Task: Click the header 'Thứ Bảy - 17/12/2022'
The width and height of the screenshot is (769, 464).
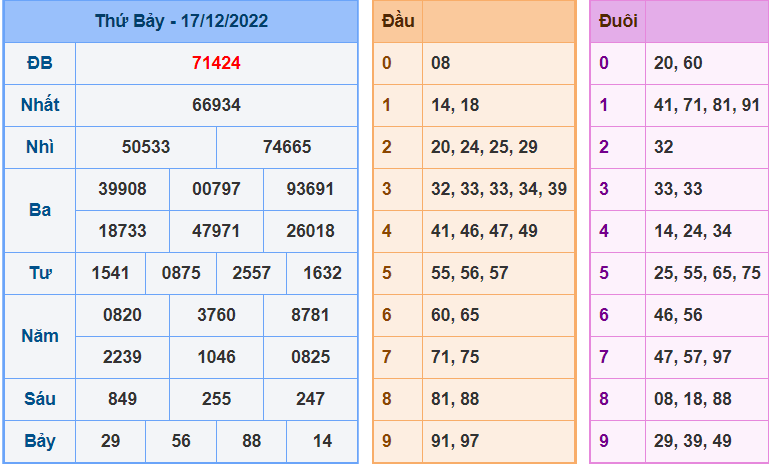Action: [x=181, y=21]
